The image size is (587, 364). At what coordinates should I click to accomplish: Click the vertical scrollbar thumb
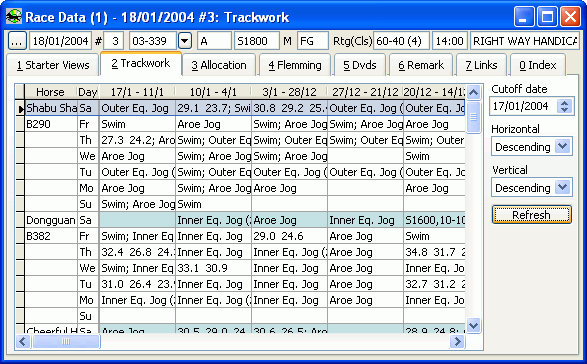click(474, 116)
